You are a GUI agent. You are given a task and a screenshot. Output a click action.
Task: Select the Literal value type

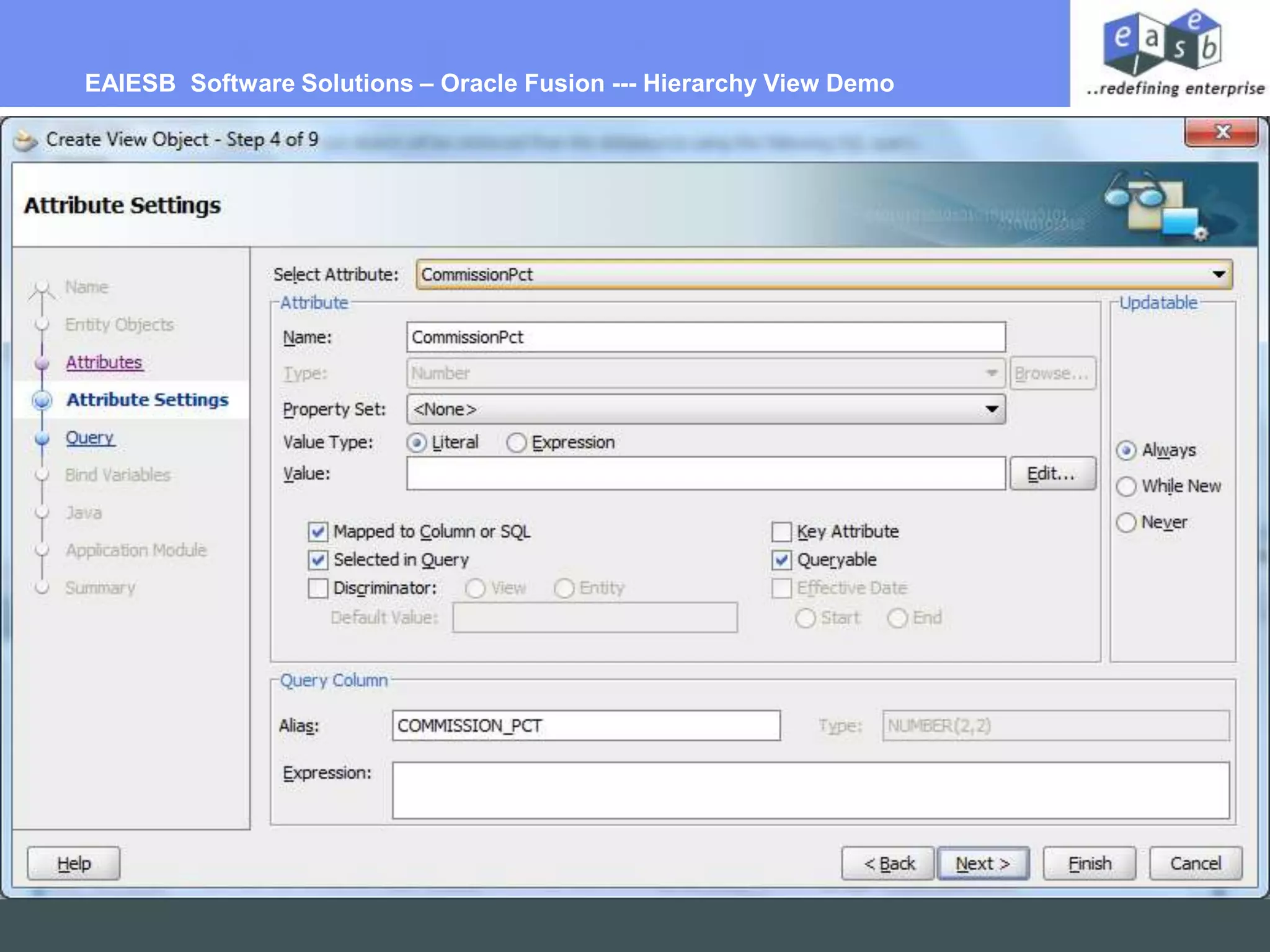417,443
